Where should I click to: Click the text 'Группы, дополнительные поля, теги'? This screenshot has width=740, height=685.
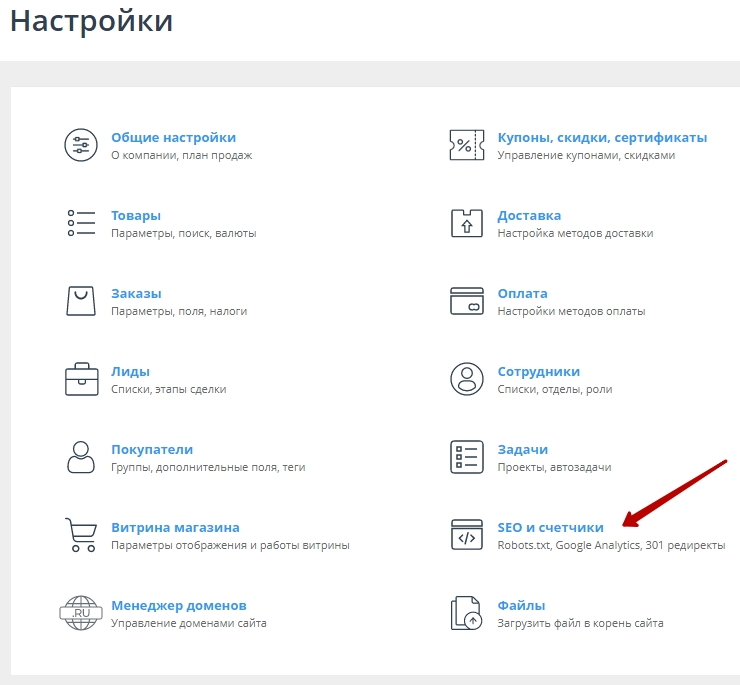(x=208, y=467)
